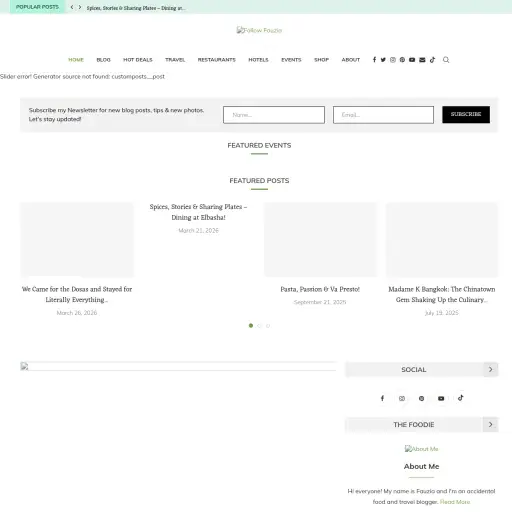This screenshot has width=512, height=512.
Task: Open the TikTok icon in header navigation
Action: coord(432,60)
